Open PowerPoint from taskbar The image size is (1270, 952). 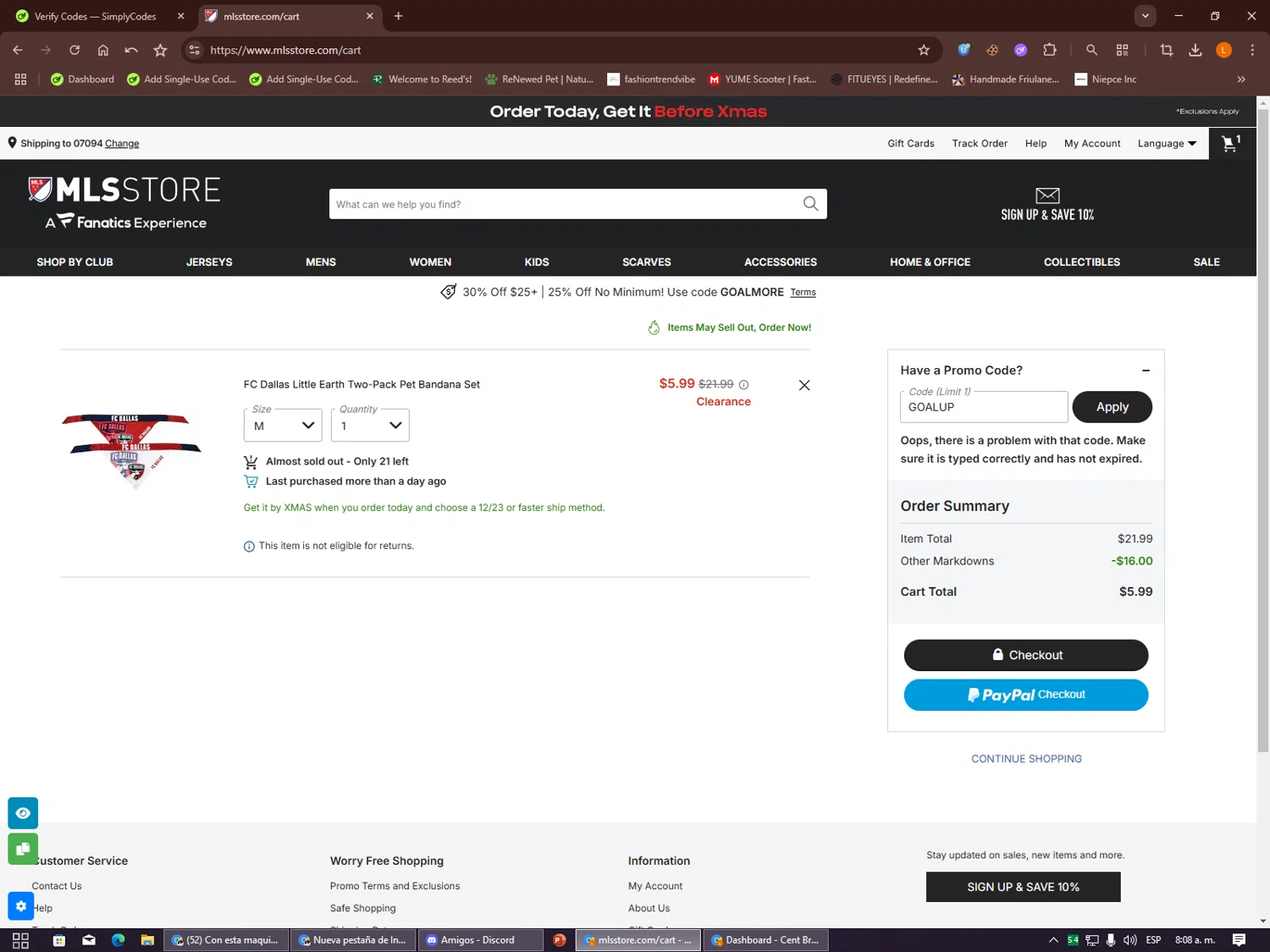tap(559, 940)
